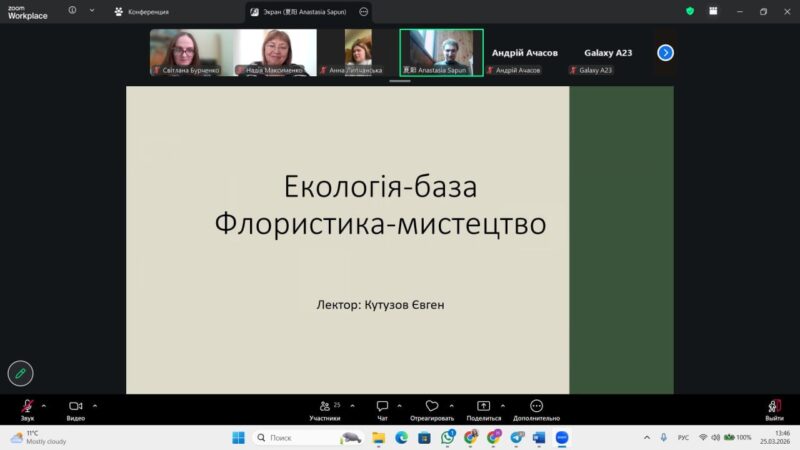Unmute microphone with the Звук icon
Viewport: 800px width, 450px height.
click(27, 406)
